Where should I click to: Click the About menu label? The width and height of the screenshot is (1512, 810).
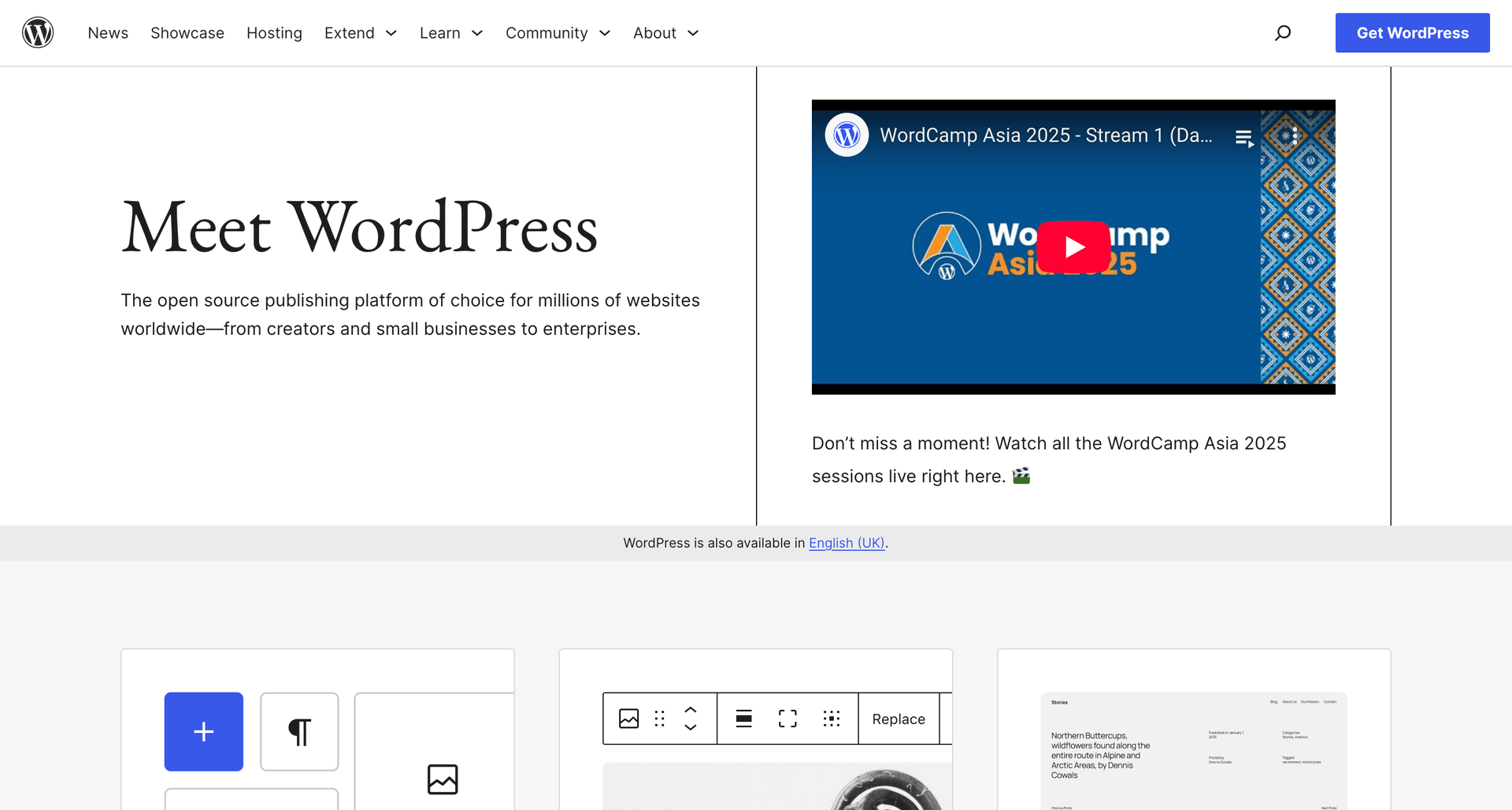pyautogui.click(x=654, y=33)
